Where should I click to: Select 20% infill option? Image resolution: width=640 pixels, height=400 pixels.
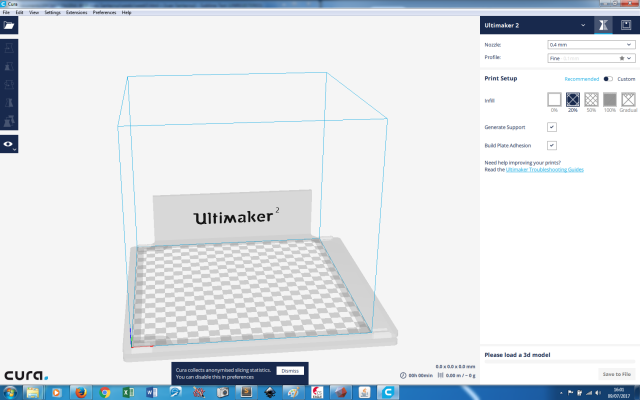pyautogui.click(x=573, y=99)
